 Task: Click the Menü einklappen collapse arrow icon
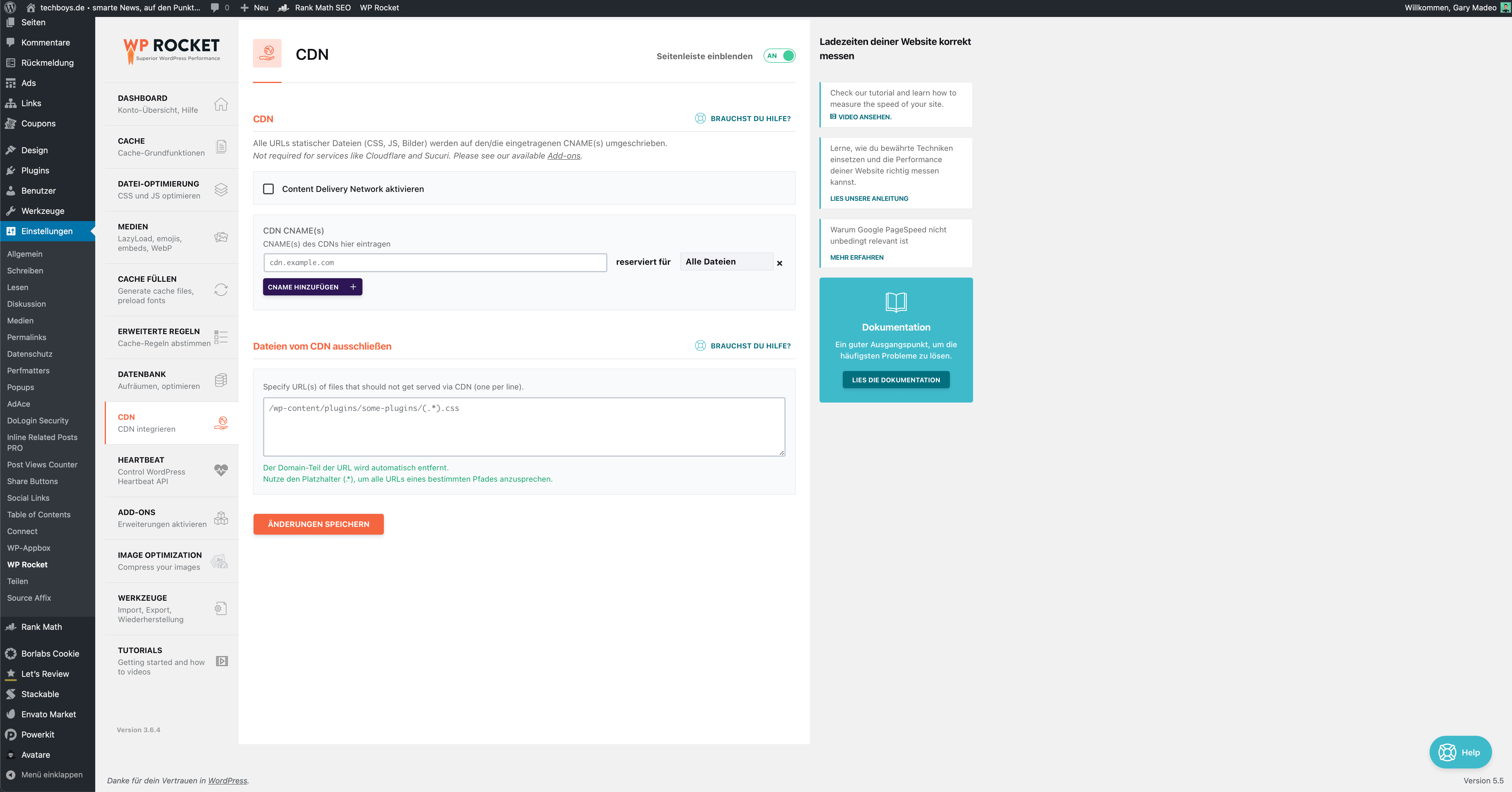coord(11,774)
